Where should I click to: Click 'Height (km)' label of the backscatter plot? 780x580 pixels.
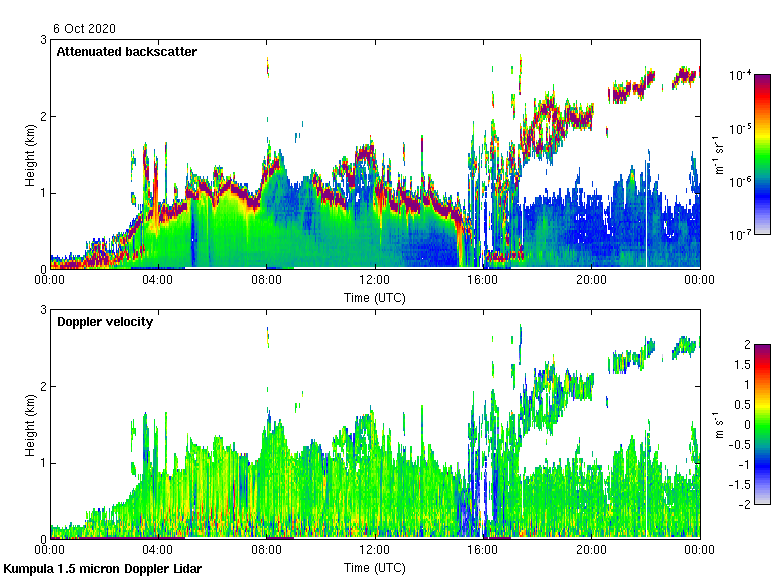(31, 154)
